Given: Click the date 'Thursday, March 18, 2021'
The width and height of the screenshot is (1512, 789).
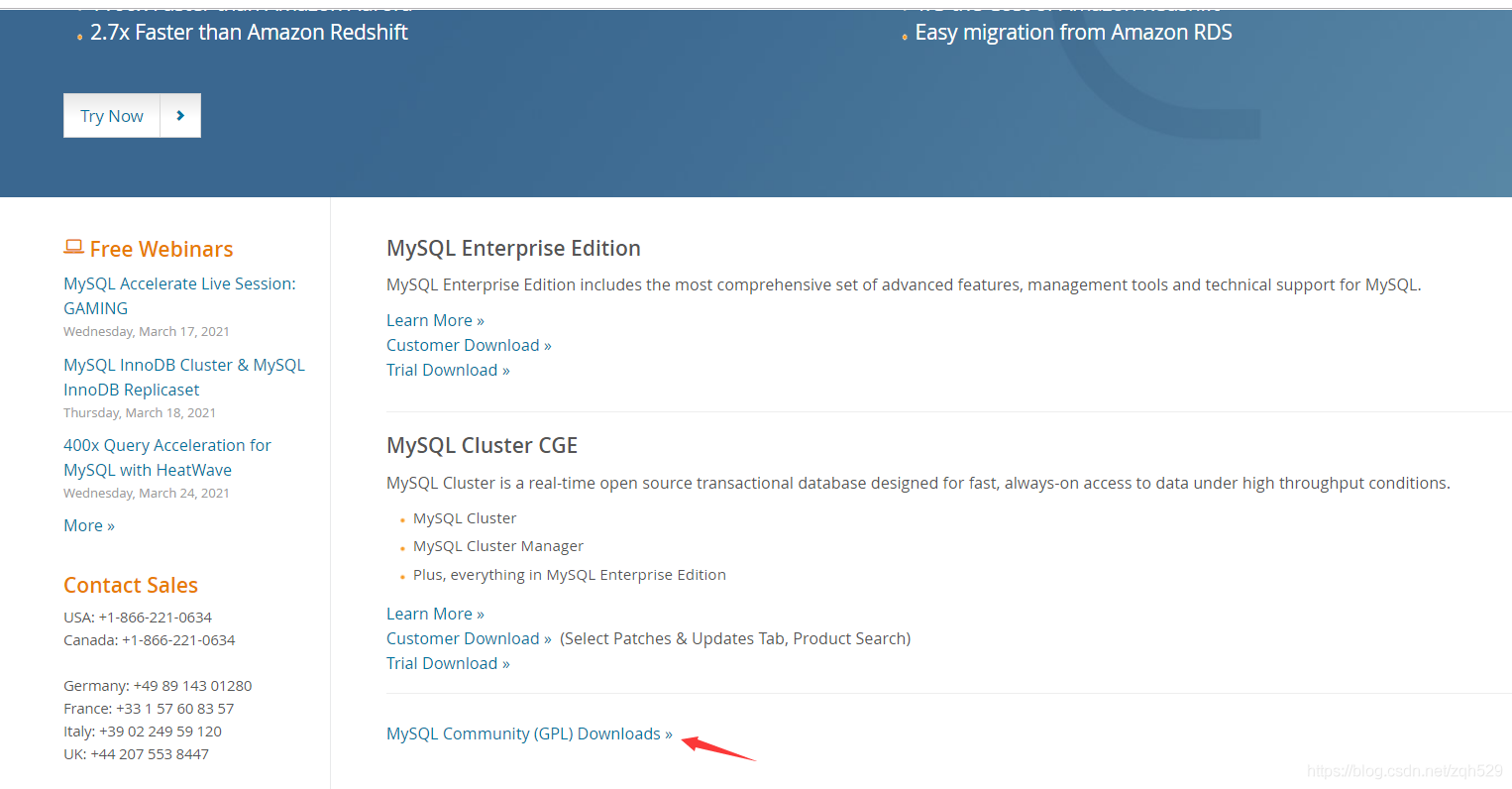Looking at the screenshot, I should 140,412.
